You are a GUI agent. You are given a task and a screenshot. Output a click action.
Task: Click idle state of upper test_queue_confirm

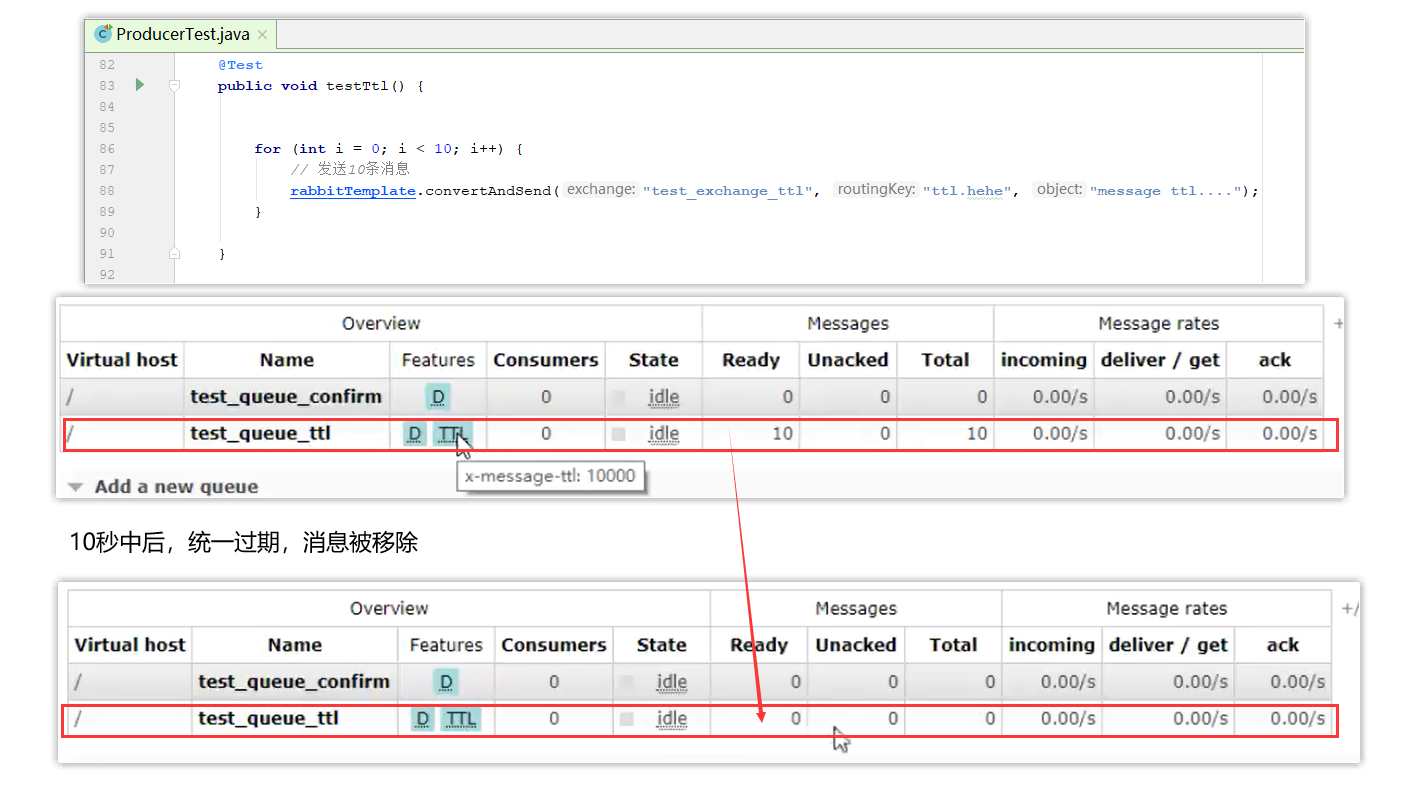coord(663,397)
